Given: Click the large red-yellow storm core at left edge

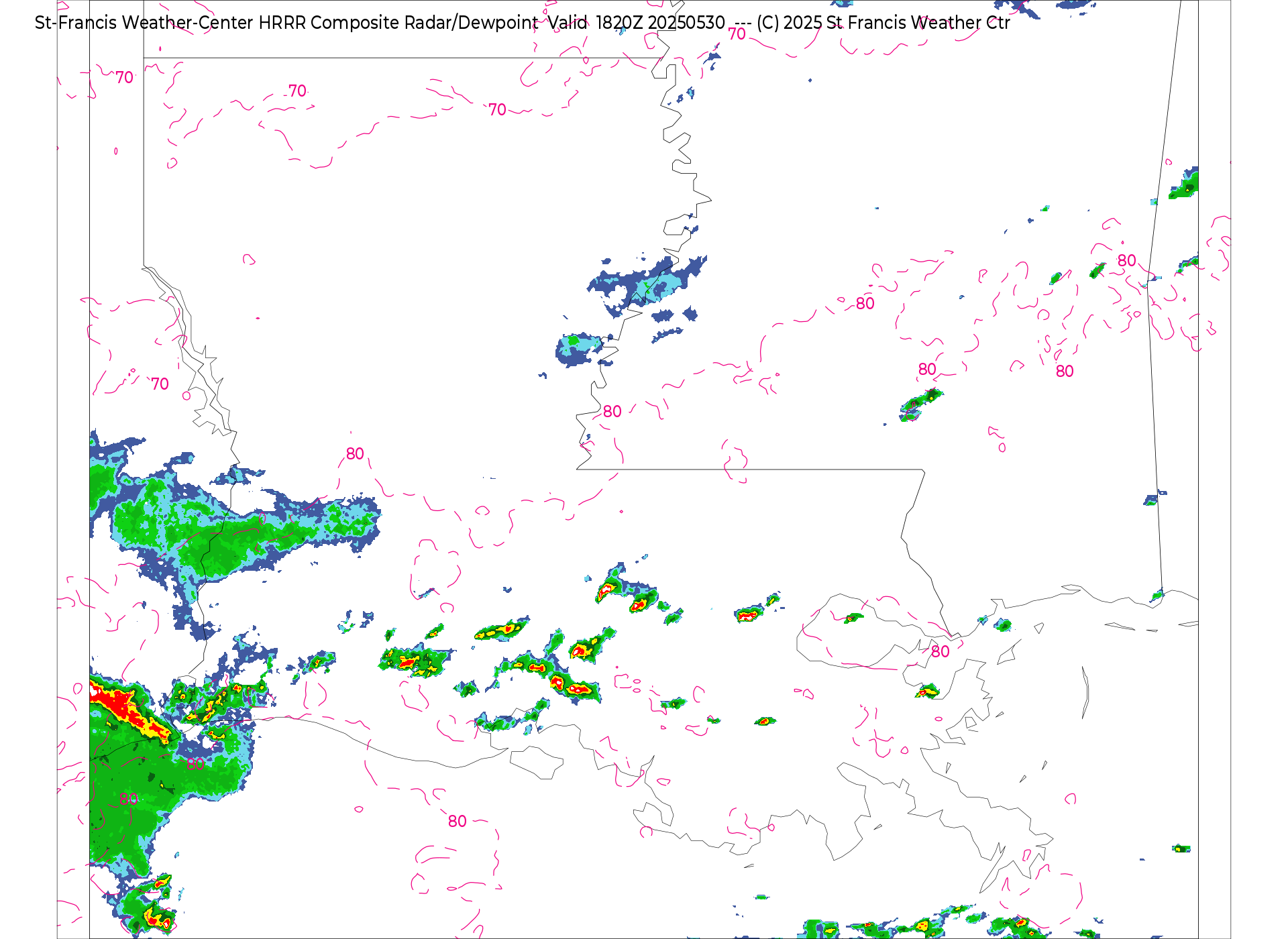Looking at the screenshot, I should pyautogui.click(x=131, y=711).
